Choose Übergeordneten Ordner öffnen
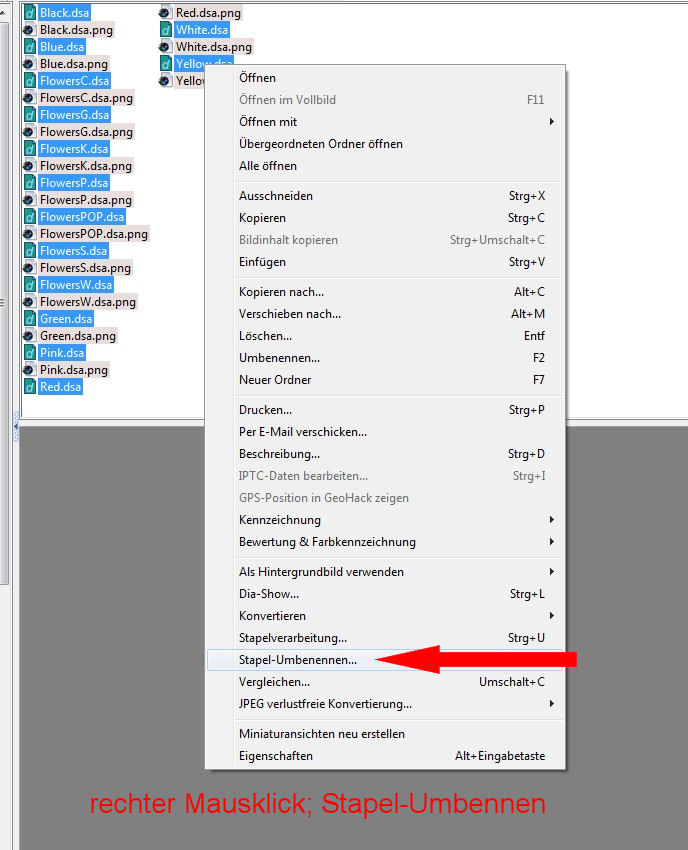 coord(385,144)
